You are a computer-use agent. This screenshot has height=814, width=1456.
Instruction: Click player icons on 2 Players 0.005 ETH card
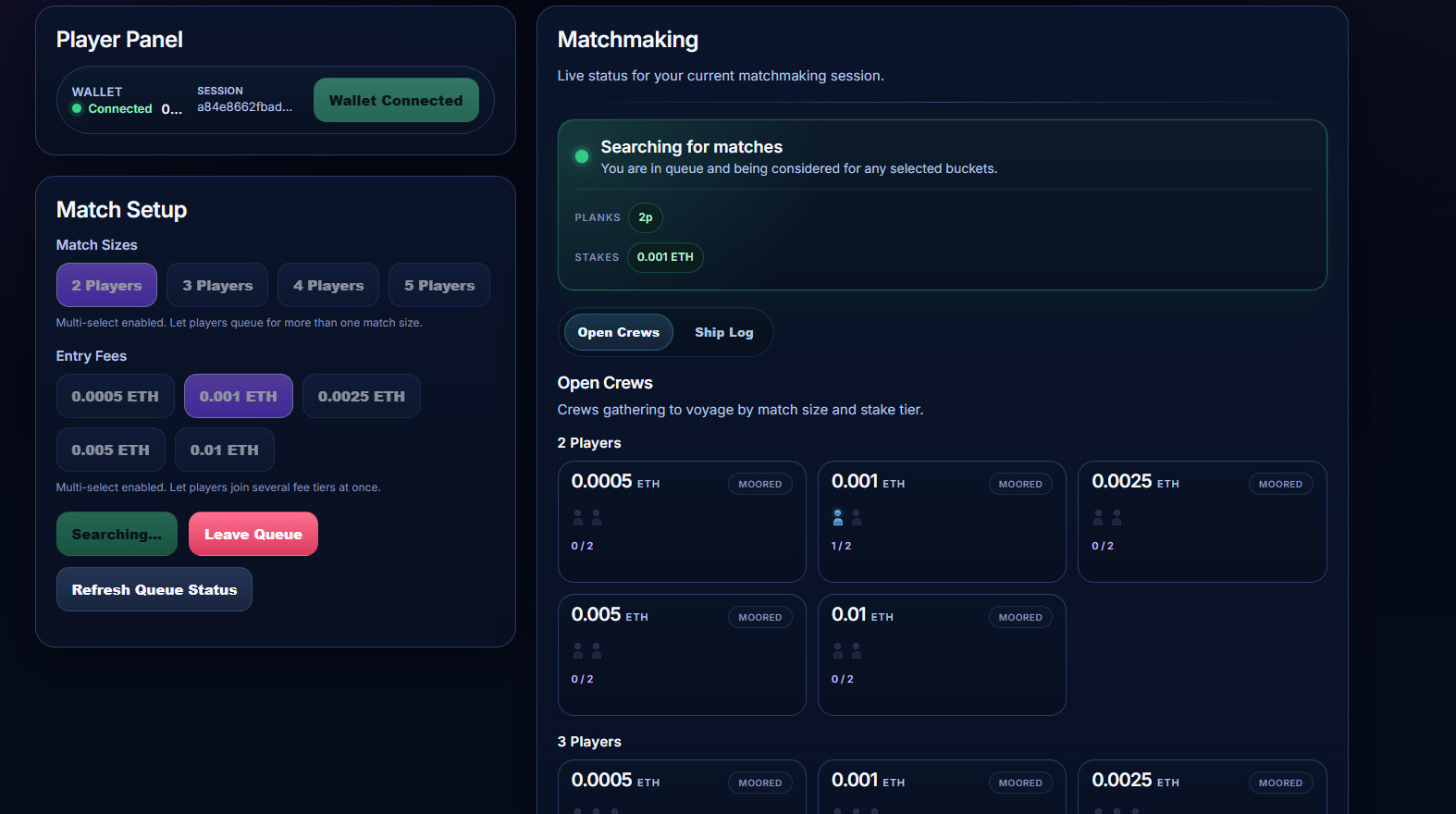tap(587, 650)
